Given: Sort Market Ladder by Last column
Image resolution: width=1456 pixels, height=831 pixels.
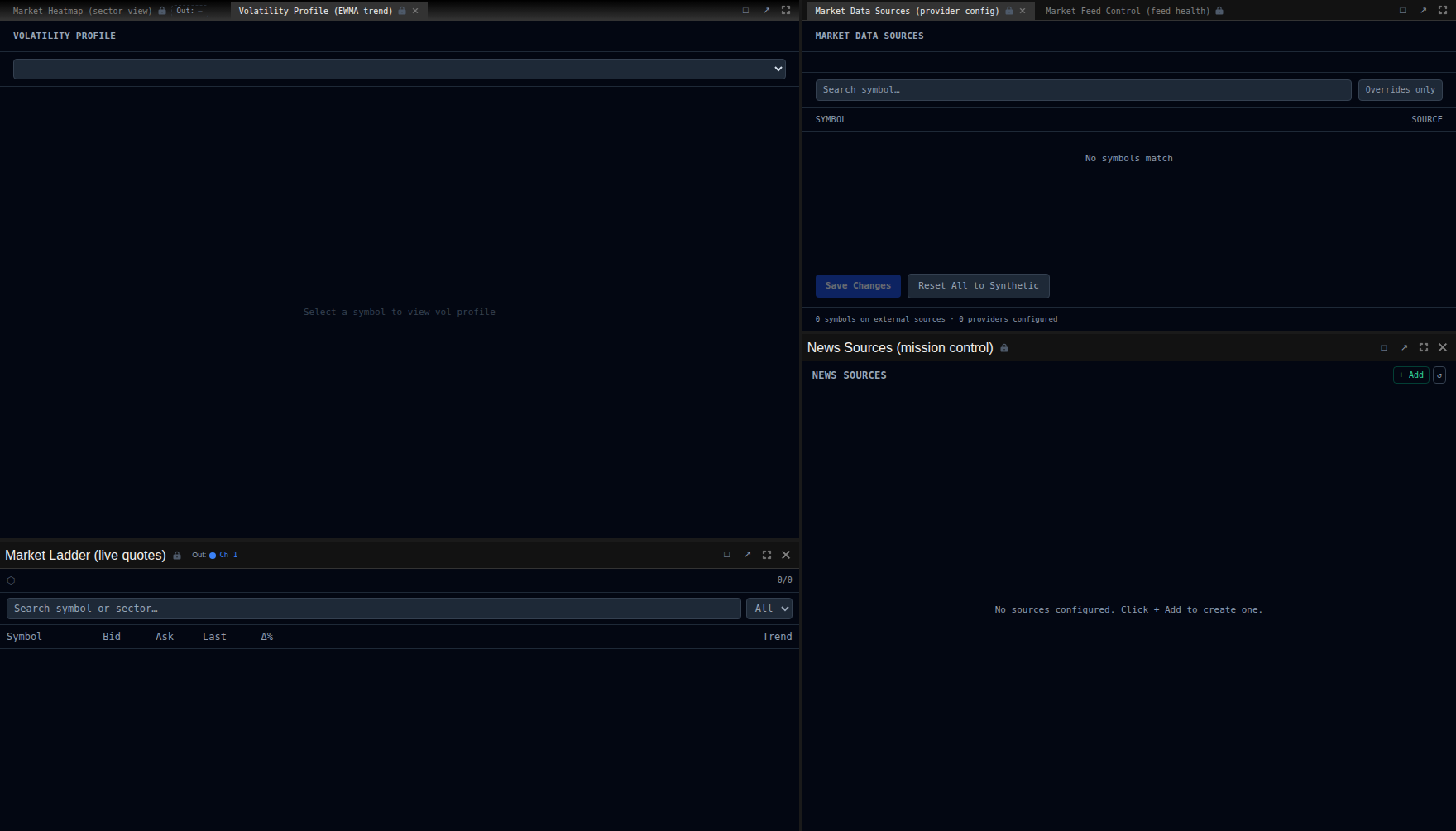Looking at the screenshot, I should (214, 637).
